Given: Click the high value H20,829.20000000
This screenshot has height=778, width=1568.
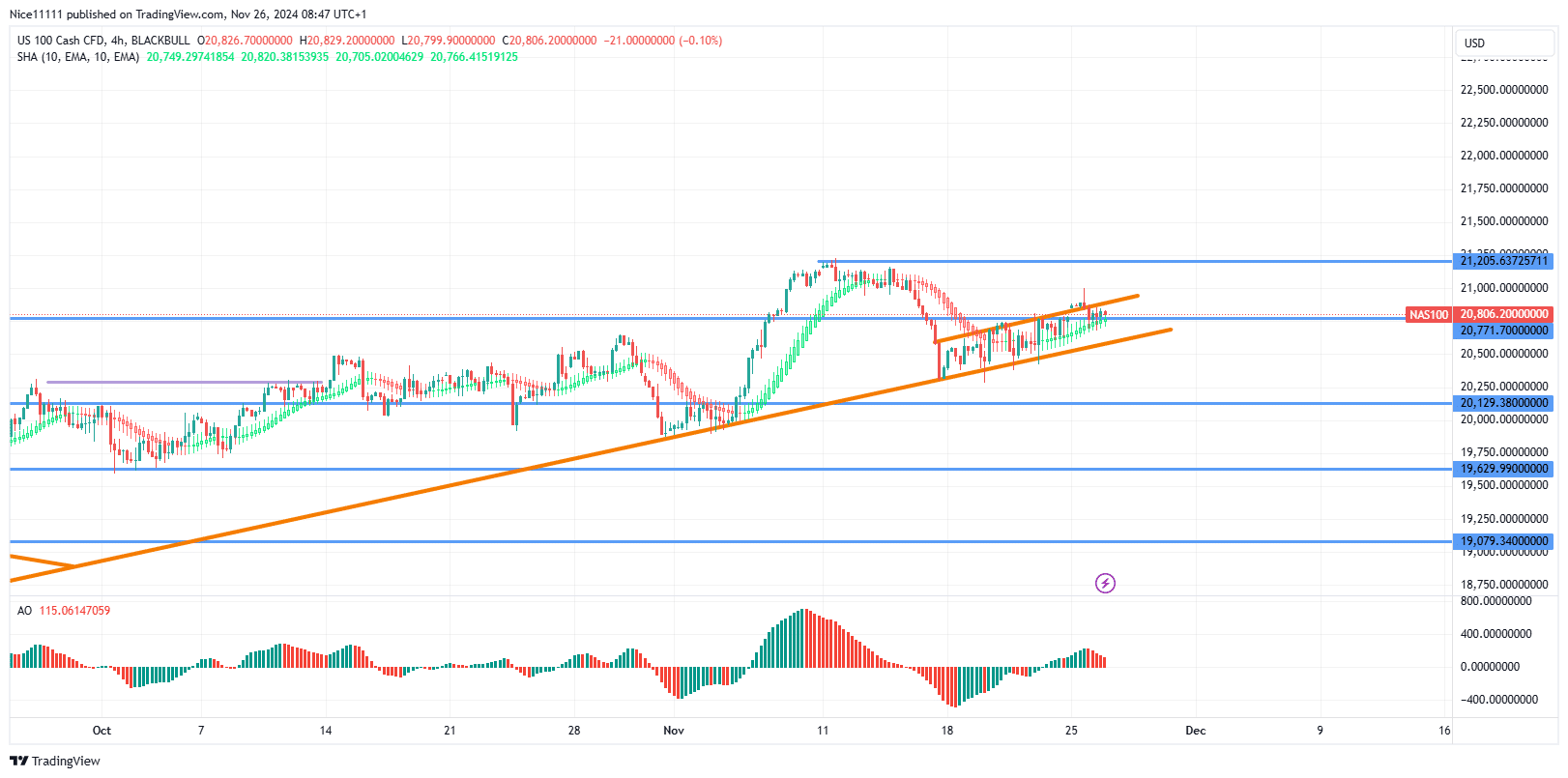Looking at the screenshot, I should [347, 41].
